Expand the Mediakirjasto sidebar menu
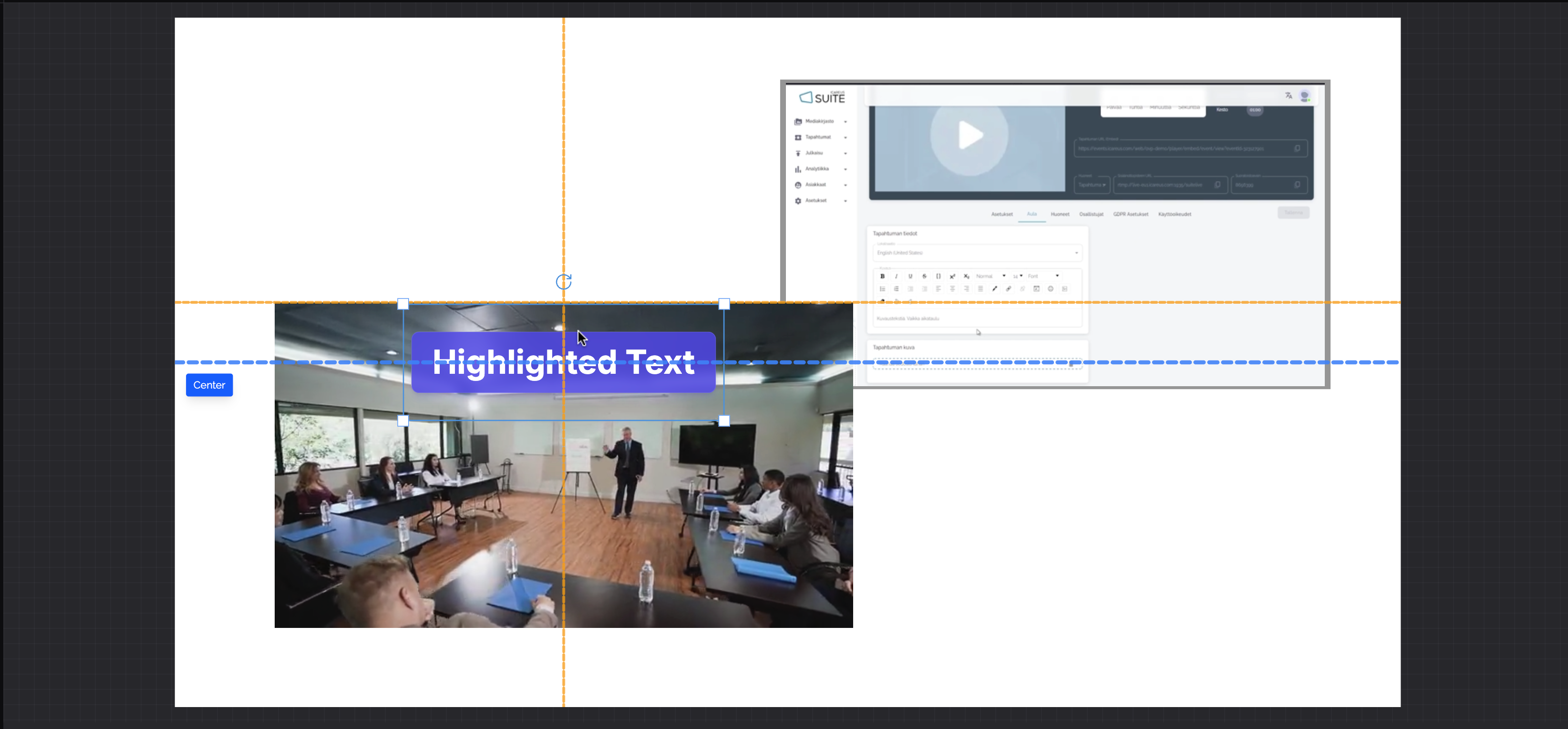1568x729 pixels. click(x=820, y=122)
